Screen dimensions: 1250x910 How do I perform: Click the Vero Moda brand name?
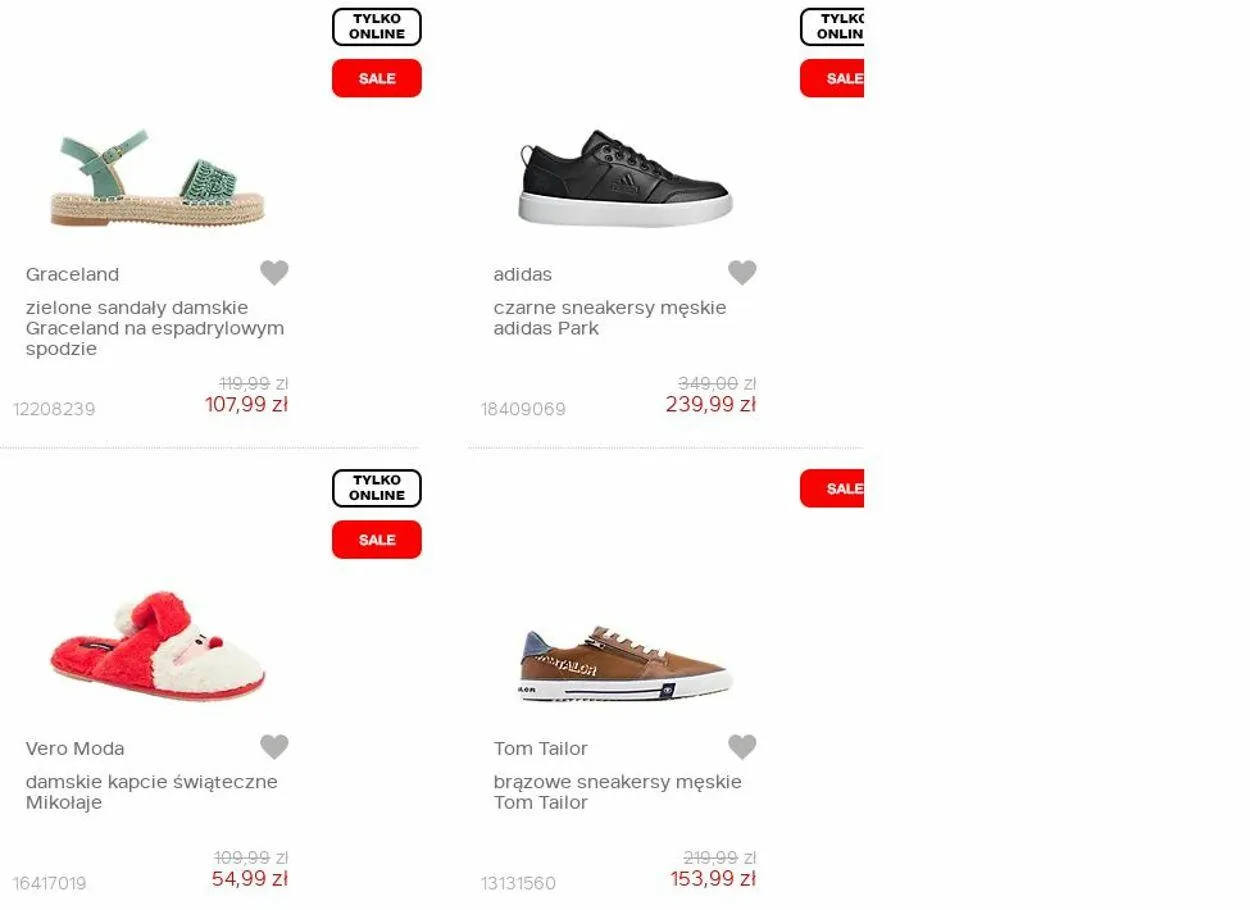(75, 748)
